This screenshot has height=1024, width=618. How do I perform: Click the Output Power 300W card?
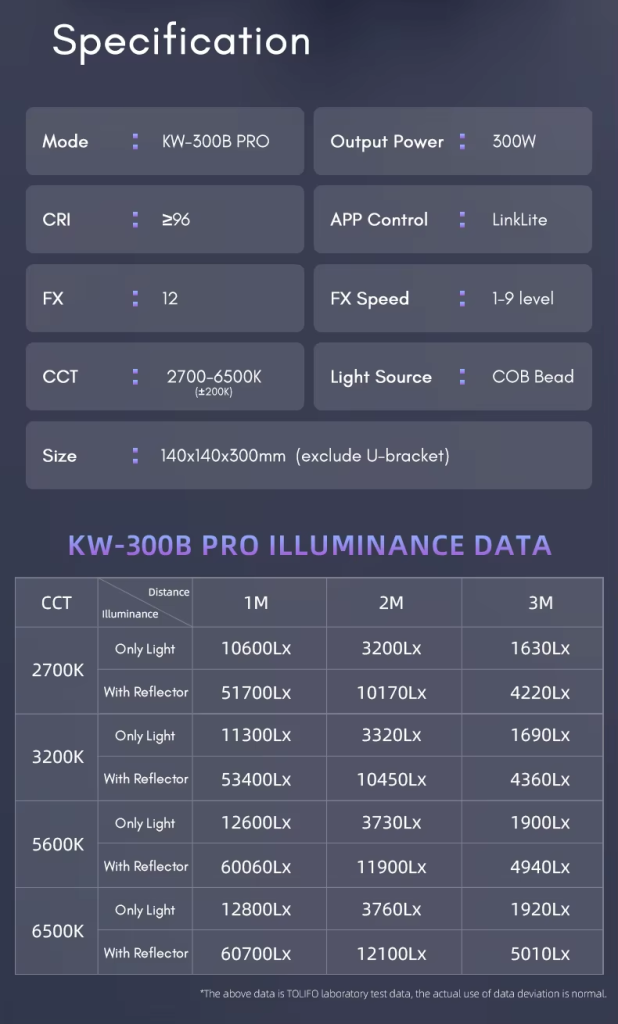[453, 141]
